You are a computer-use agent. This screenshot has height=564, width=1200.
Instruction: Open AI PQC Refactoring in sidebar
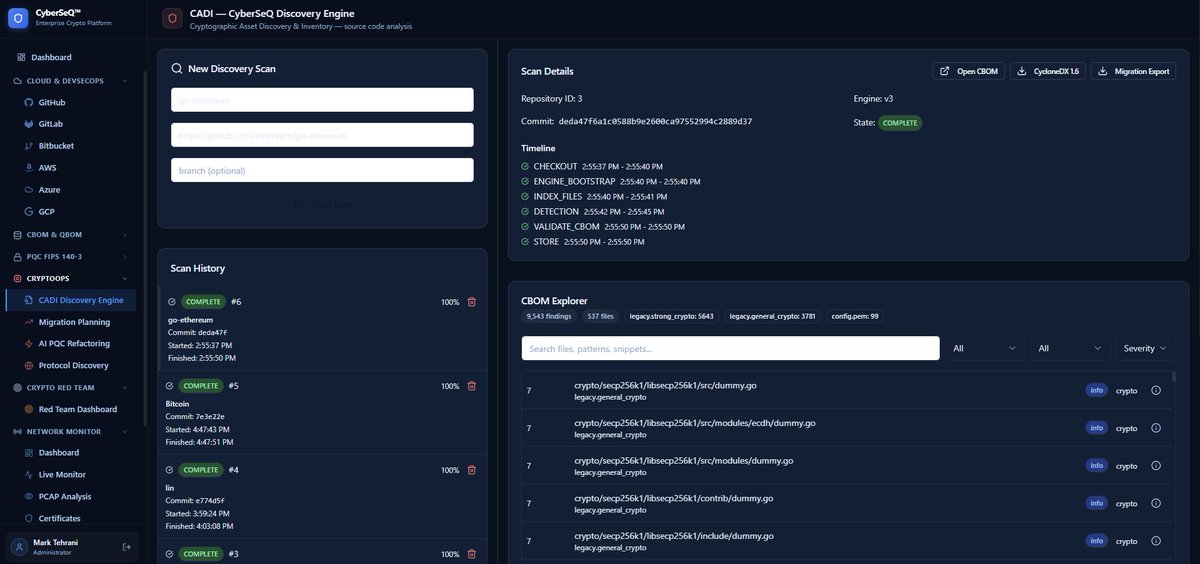click(x=74, y=344)
